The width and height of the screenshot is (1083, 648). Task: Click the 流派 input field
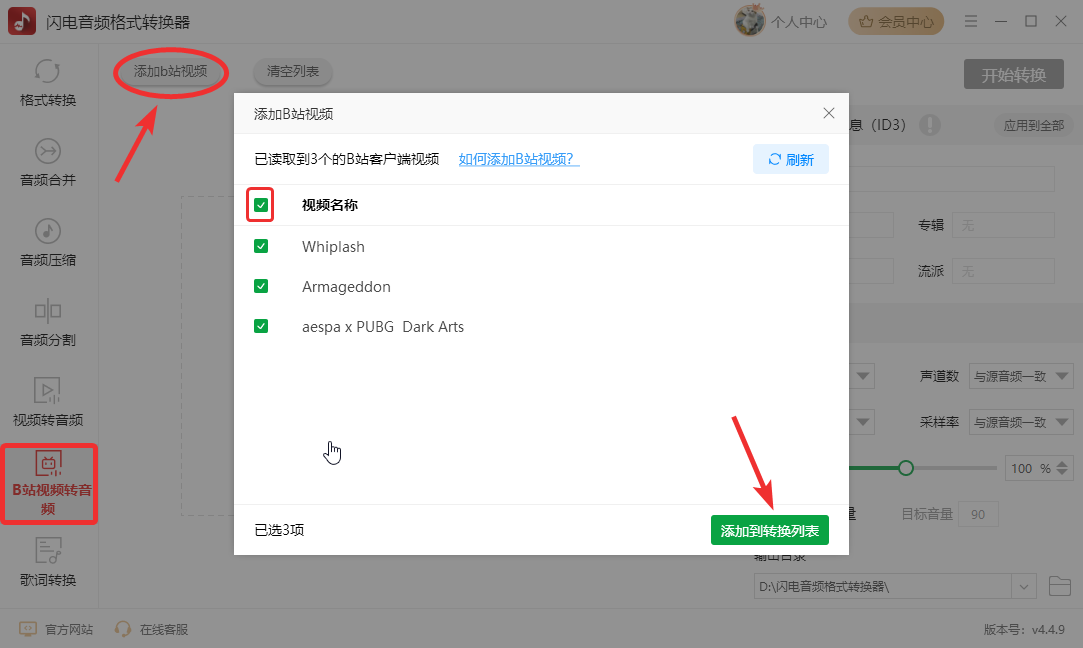tap(1003, 271)
